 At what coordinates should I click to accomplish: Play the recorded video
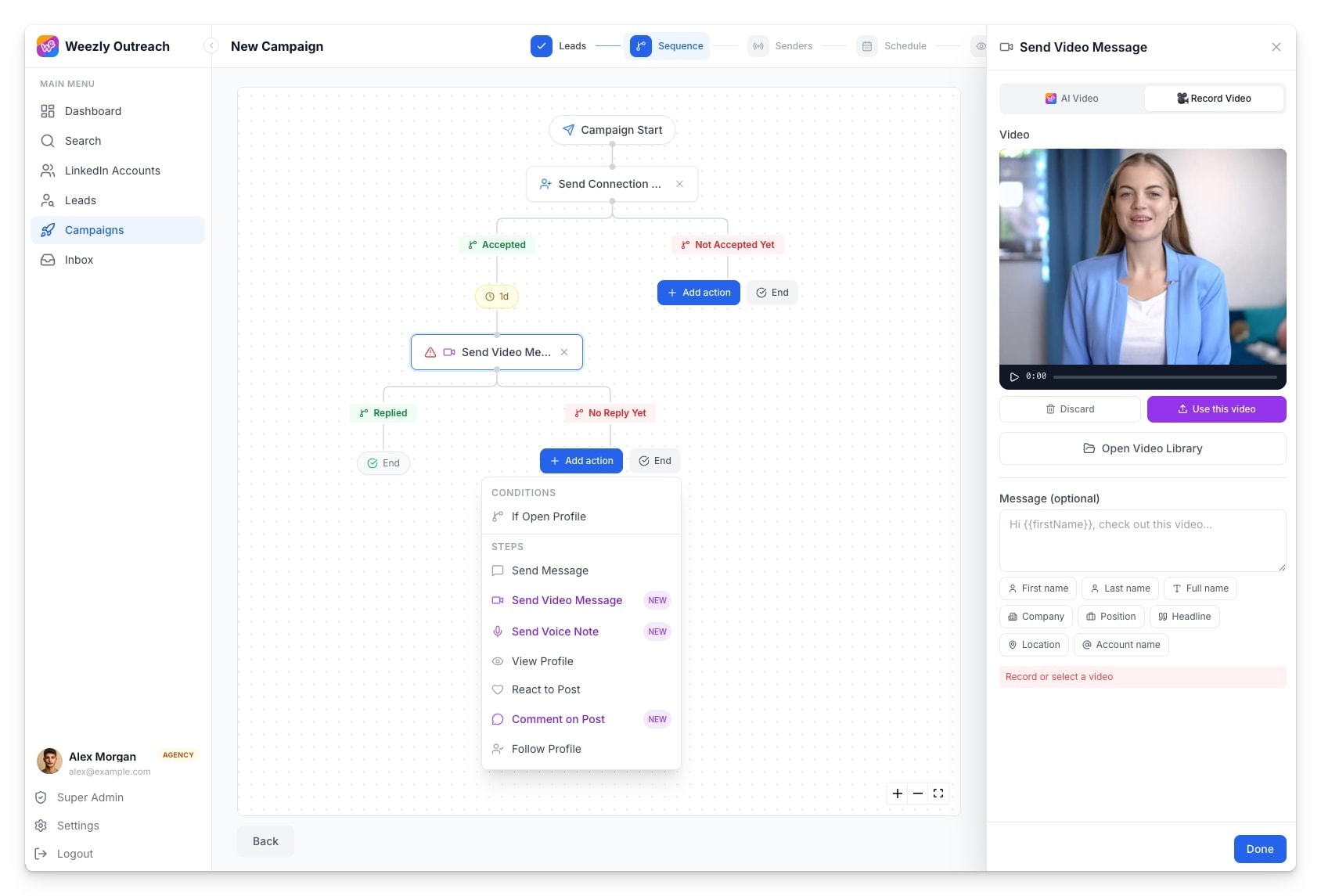coord(1014,376)
